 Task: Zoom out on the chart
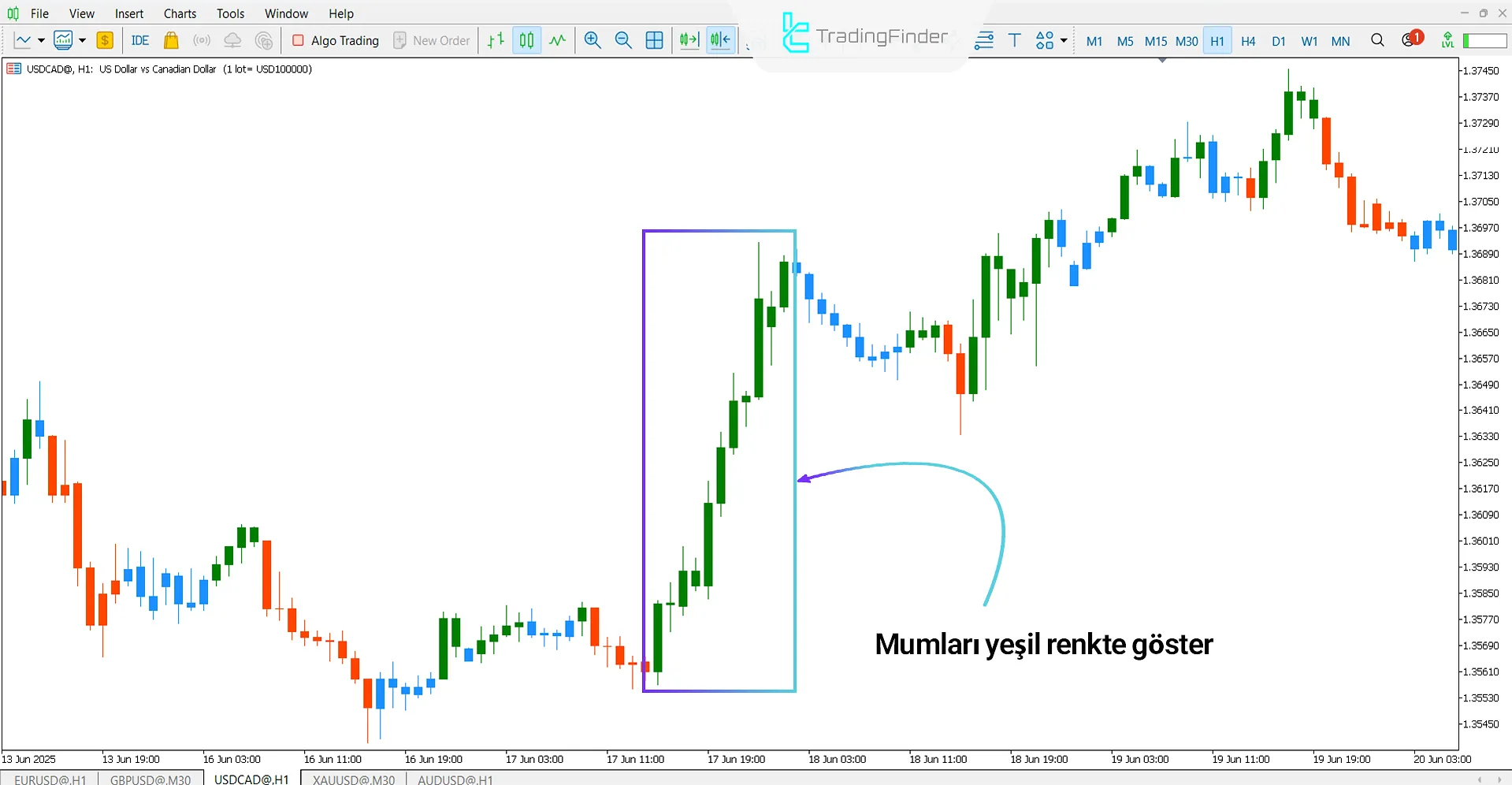pyautogui.click(x=622, y=40)
